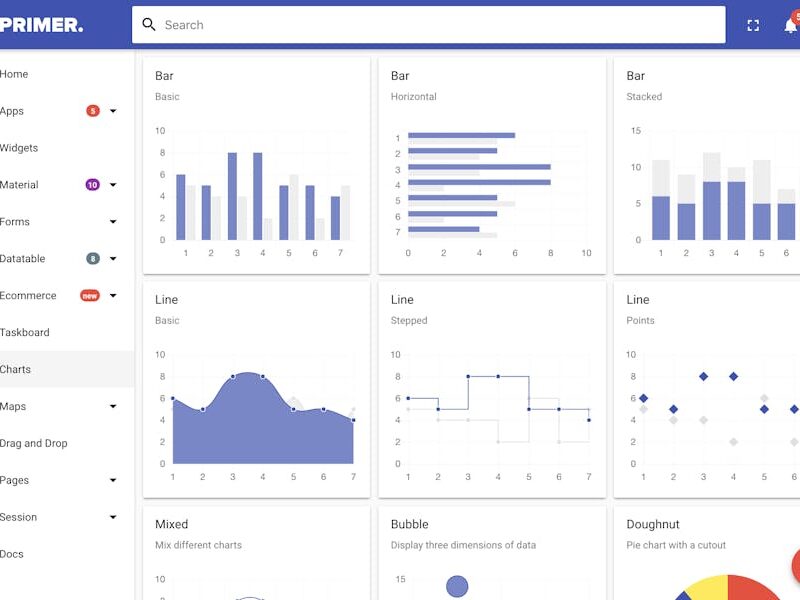Expand the Forms menu arrow
The image size is (800, 600).
113,221
